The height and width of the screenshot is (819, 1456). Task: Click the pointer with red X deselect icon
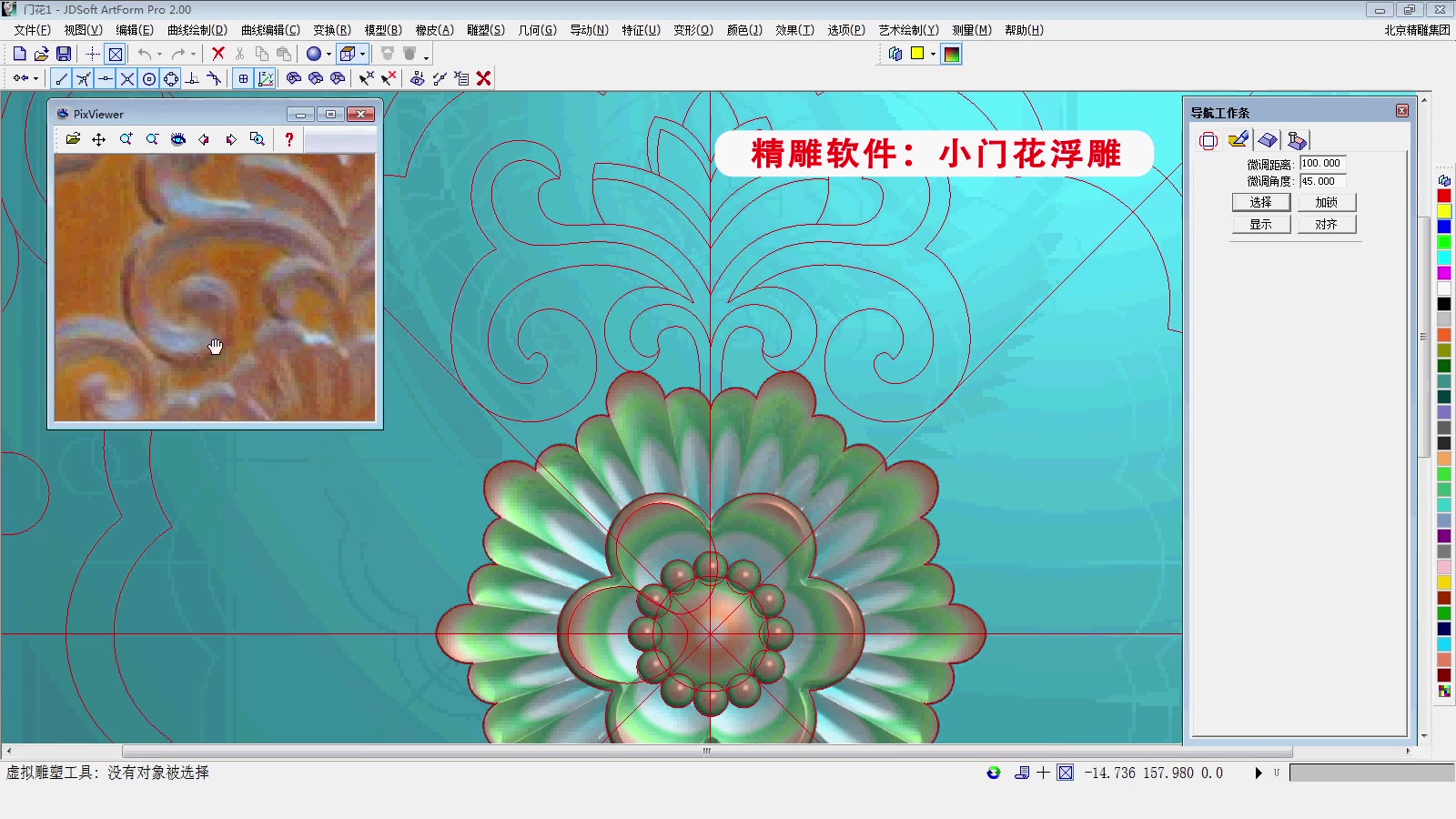(x=389, y=78)
